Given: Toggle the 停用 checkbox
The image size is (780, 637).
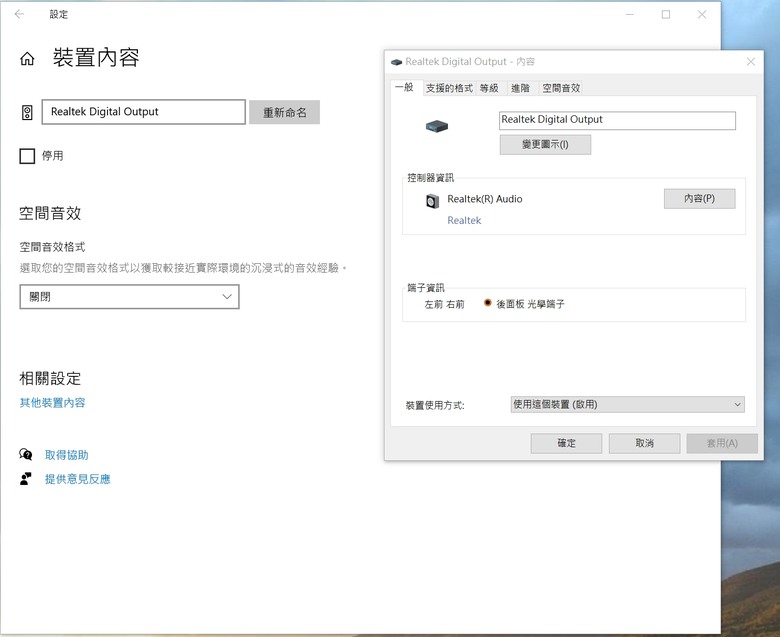Looking at the screenshot, I should pyautogui.click(x=27, y=156).
